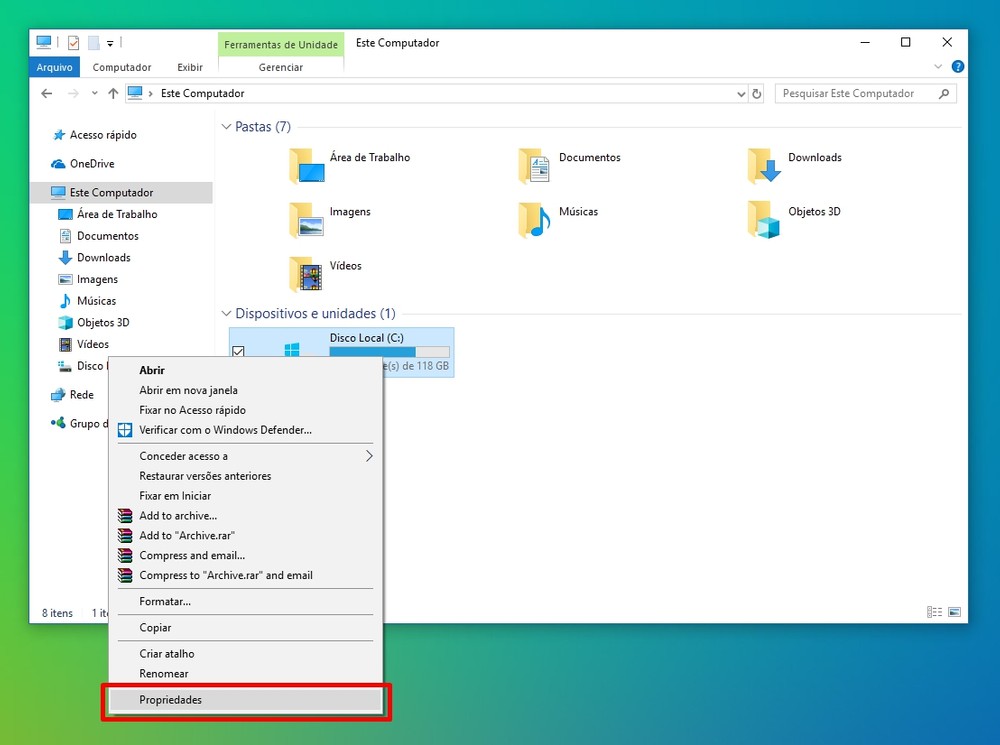This screenshot has height=745, width=1000.
Task: Go up one level with the up arrow
Action: tap(113, 93)
